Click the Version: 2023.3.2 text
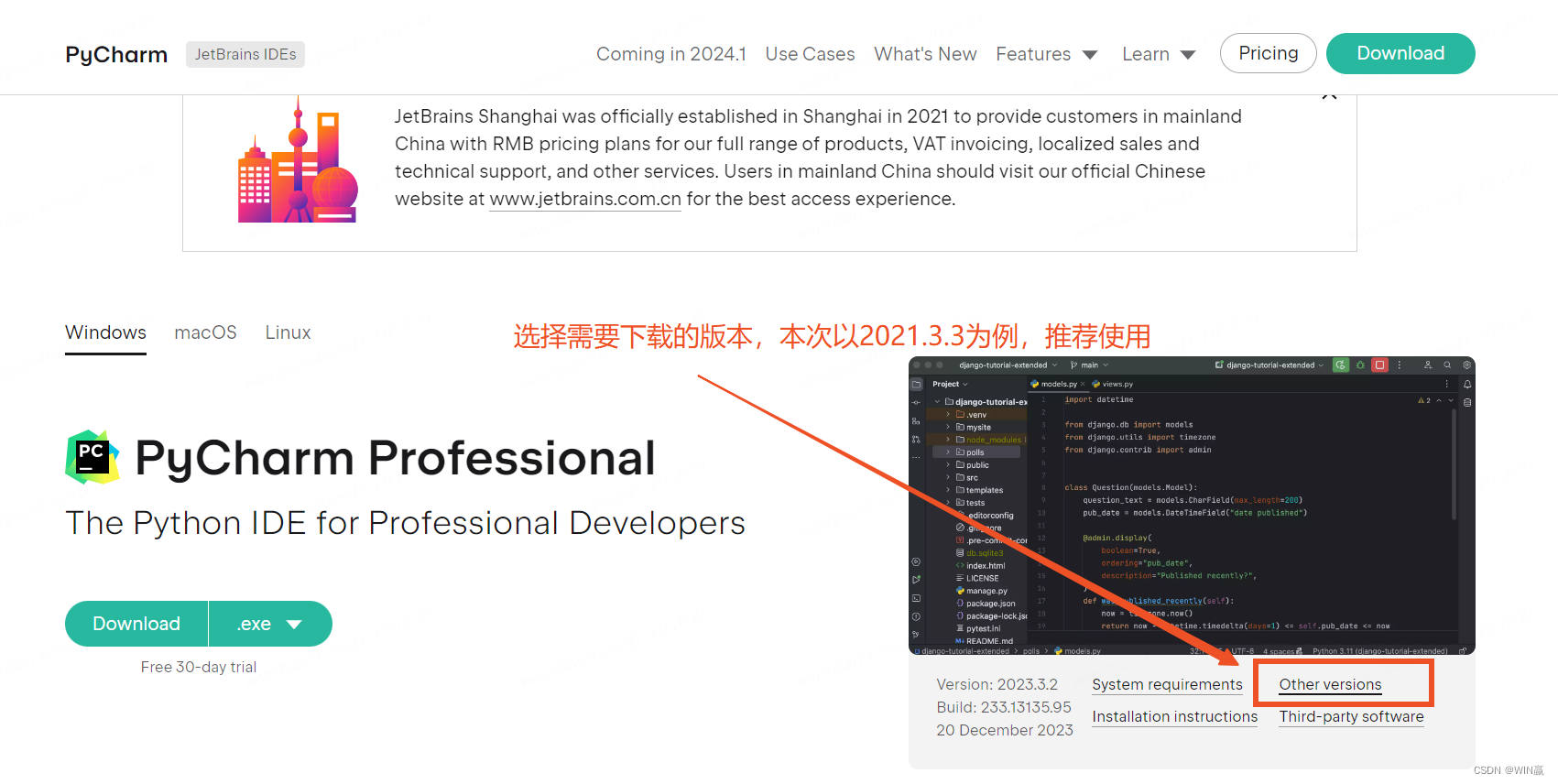1558x784 pixels. tap(997, 684)
